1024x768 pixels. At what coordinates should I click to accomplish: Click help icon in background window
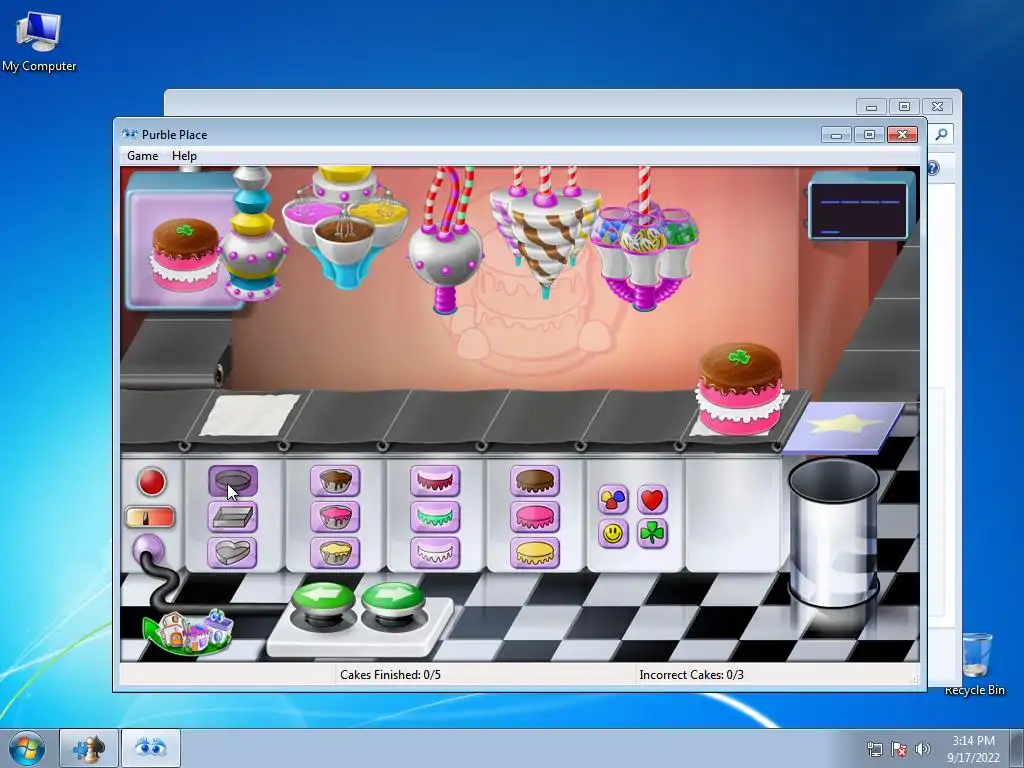tap(933, 168)
